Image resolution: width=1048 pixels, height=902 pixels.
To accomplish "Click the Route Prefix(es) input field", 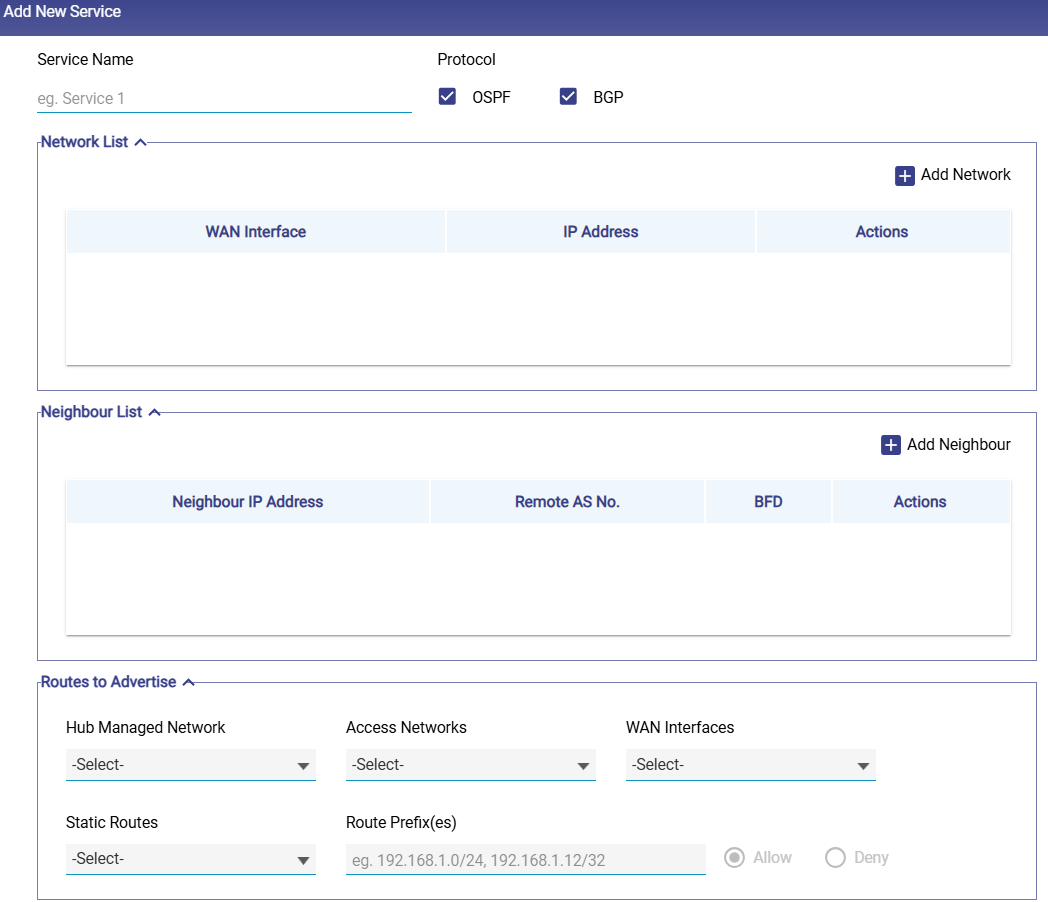I will [525, 859].
